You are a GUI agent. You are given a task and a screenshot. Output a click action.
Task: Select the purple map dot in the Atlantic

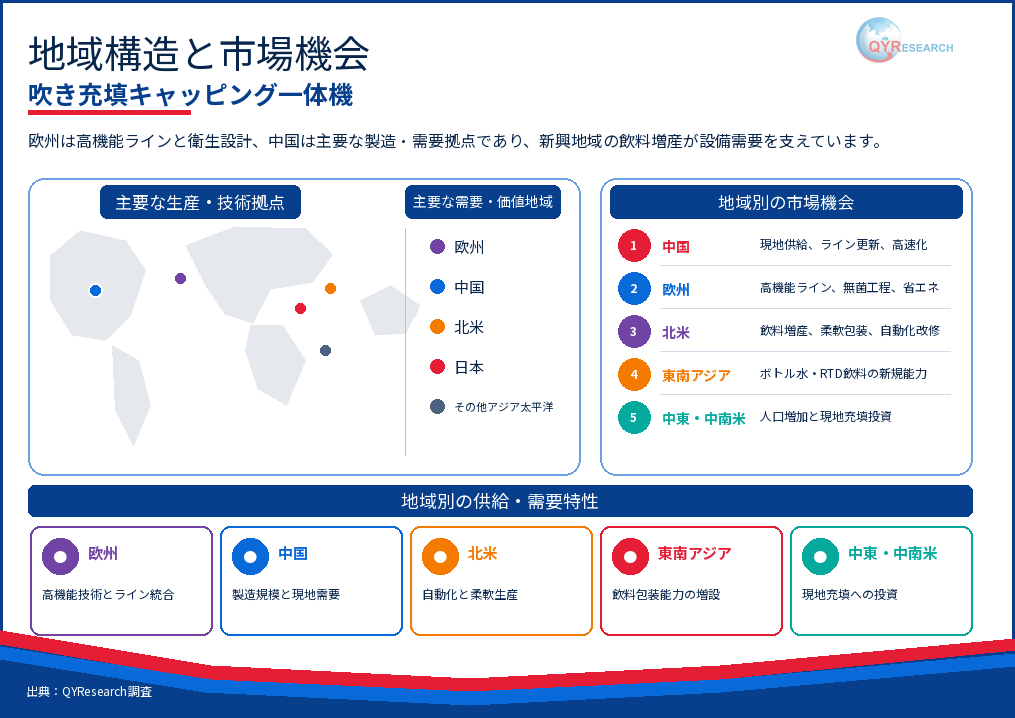181,278
